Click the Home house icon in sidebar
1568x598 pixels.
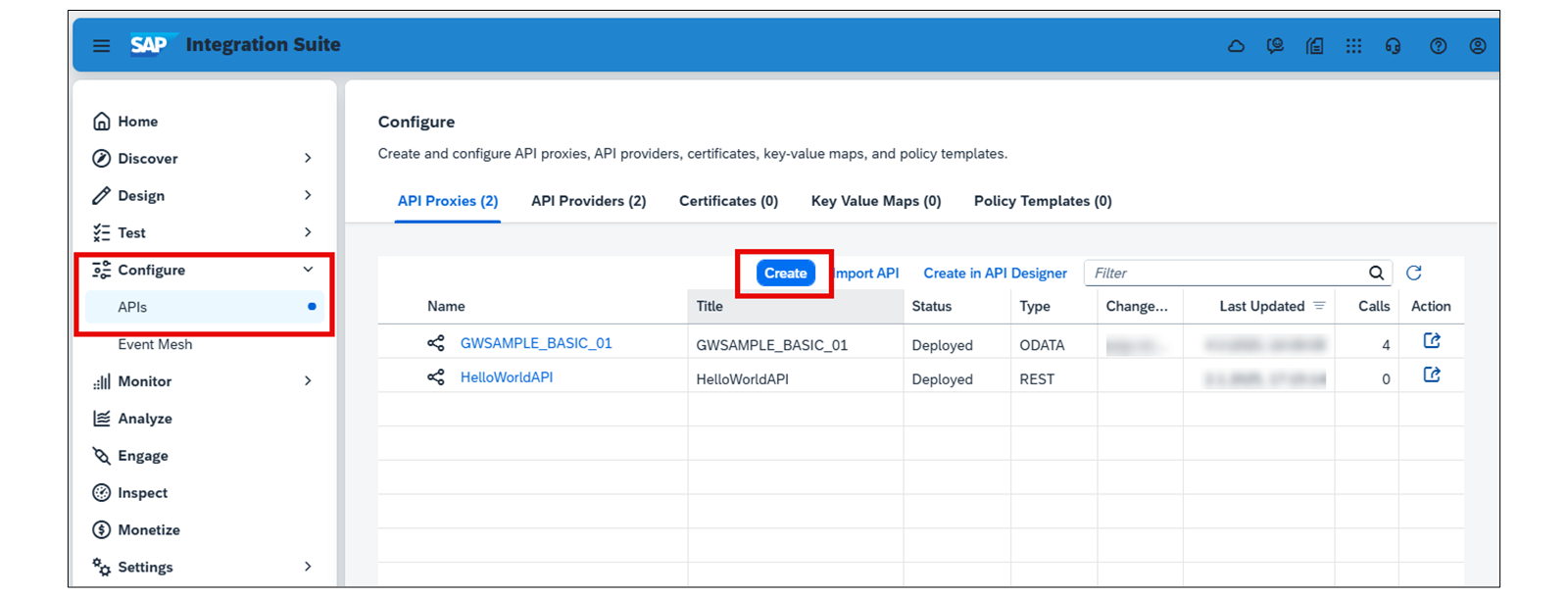tap(101, 122)
